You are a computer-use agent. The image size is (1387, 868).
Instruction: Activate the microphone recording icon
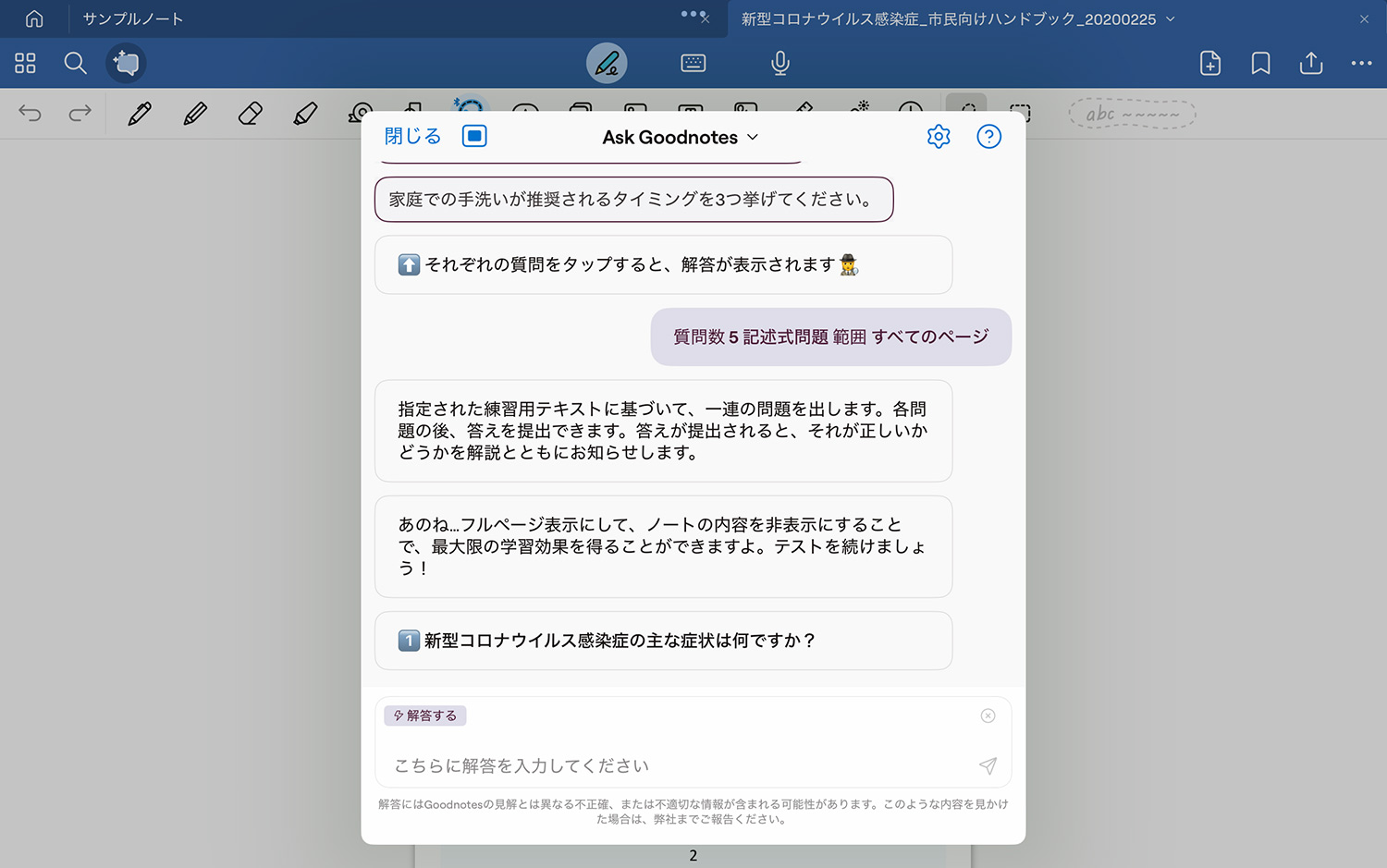coord(780,63)
